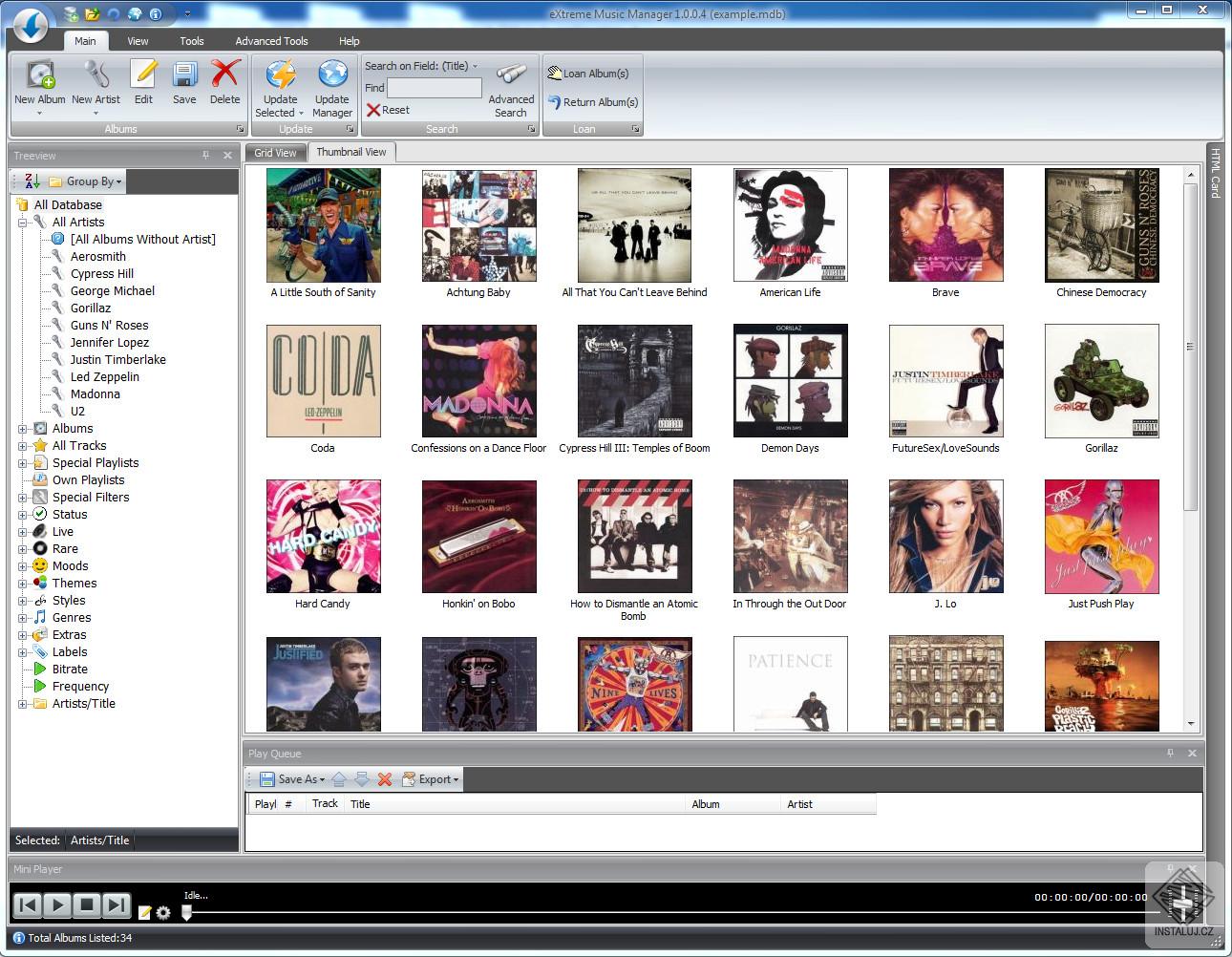Click the Return Album(s) icon

tap(554, 101)
